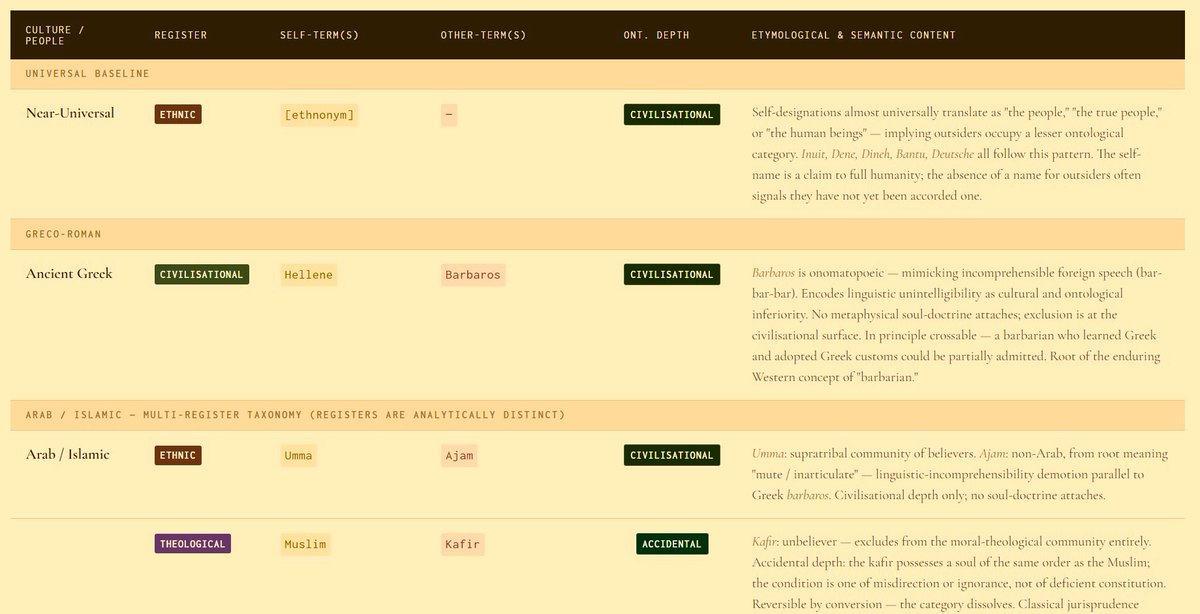The height and width of the screenshot is (614, 1200).
Task: Click the [ethnonym] self-term chip
Action: (x=319, y=115)
